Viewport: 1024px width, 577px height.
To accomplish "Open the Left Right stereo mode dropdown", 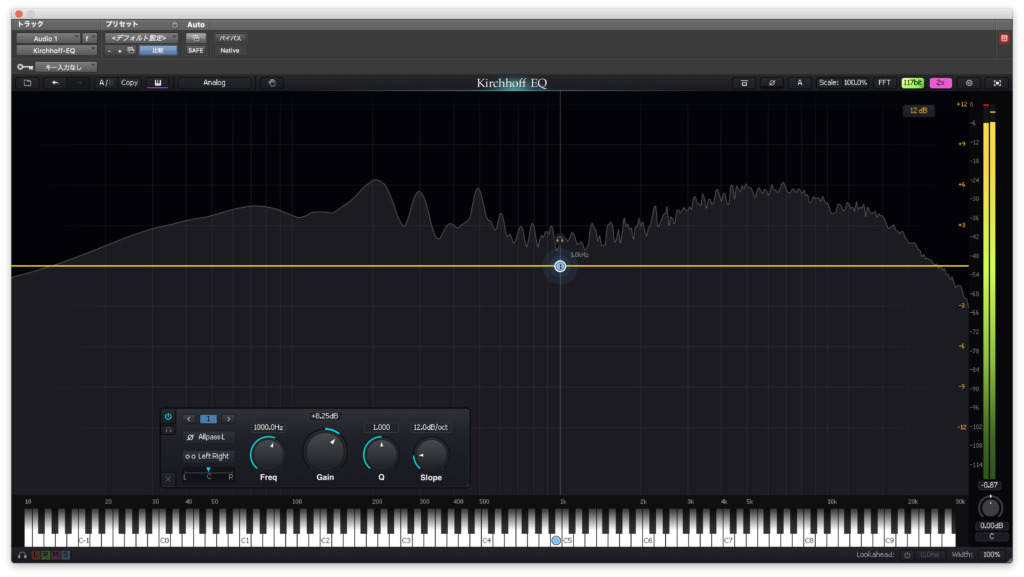I will point(208,456).
